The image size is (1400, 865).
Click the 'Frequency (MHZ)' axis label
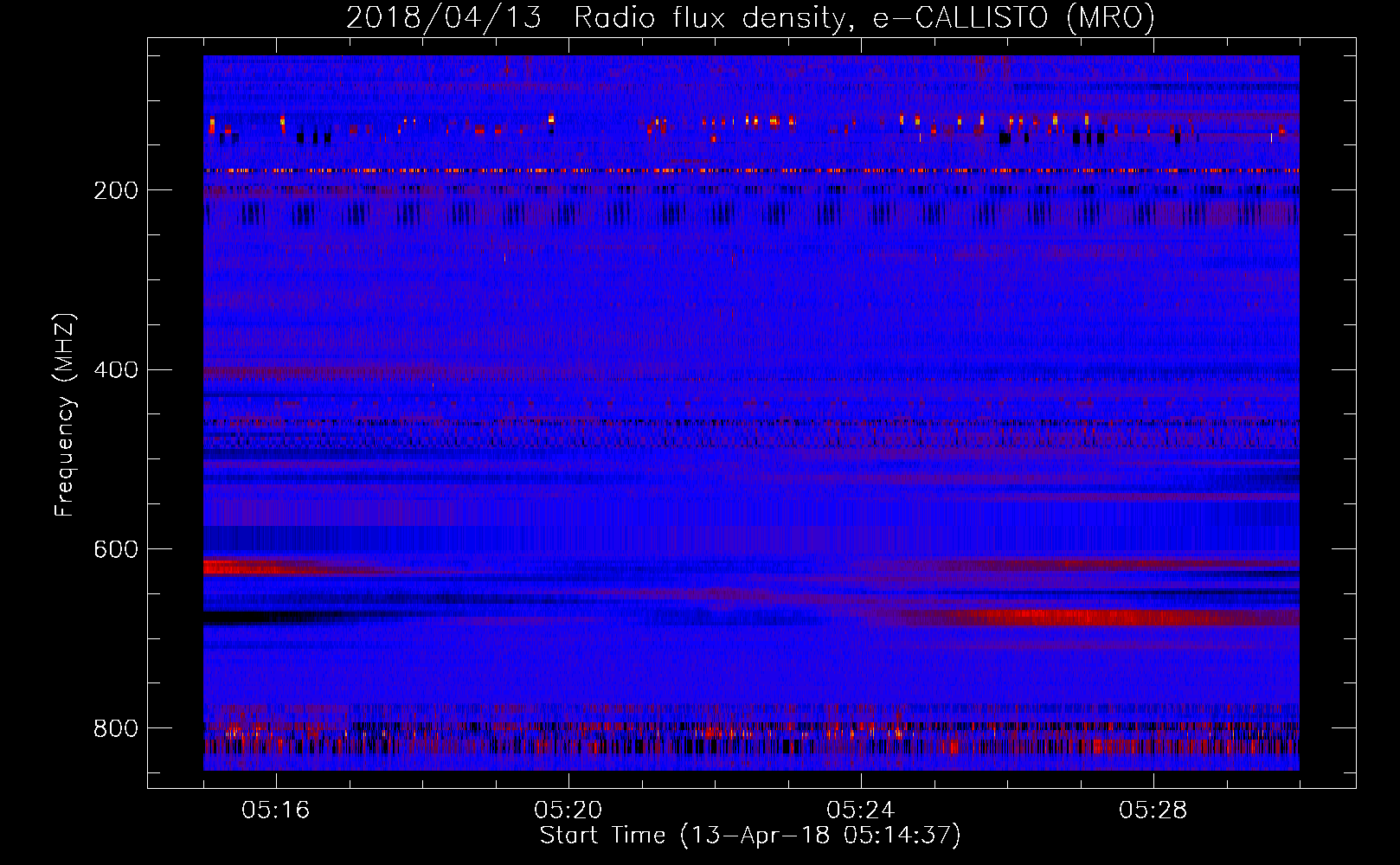coord(65,415)
